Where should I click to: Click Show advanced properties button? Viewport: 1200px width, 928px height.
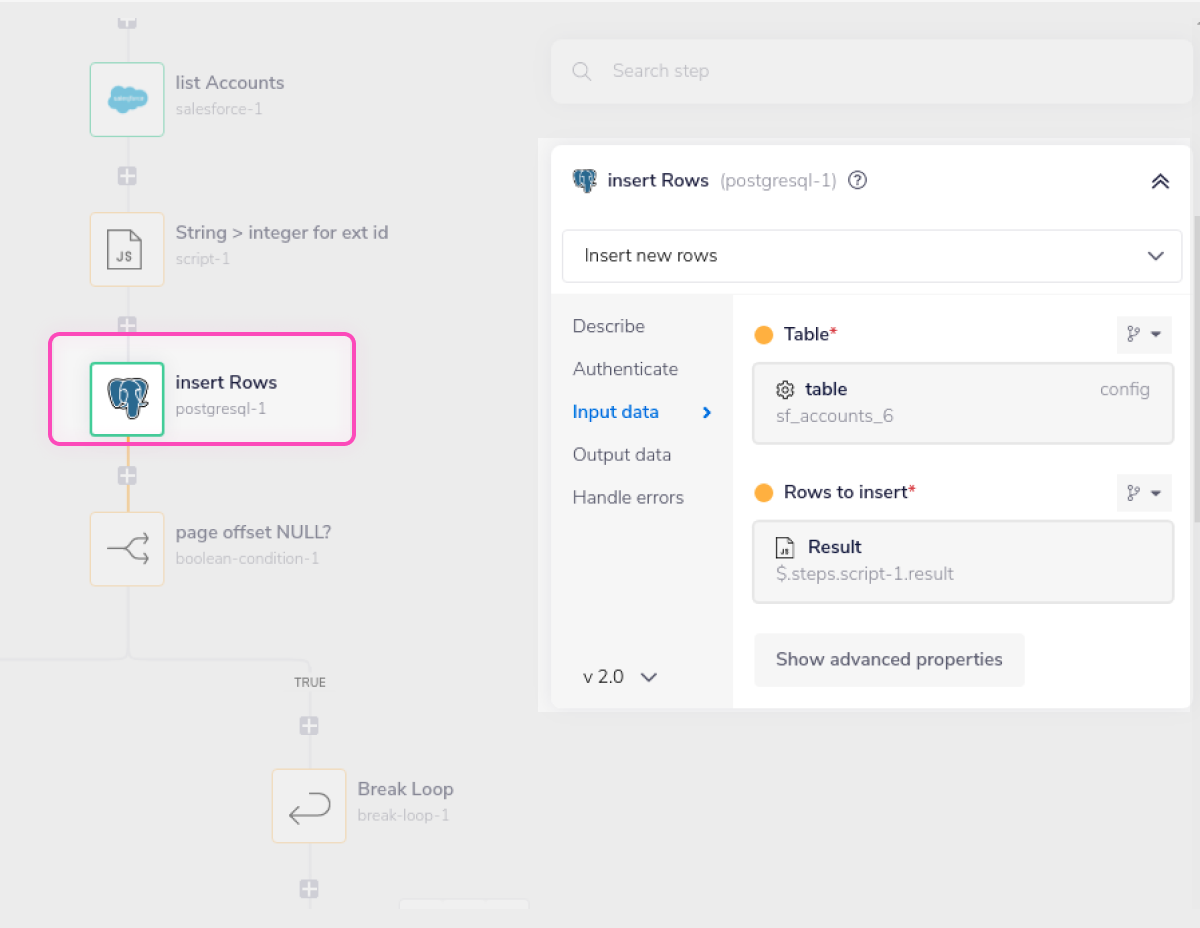(x=889, y=660)
